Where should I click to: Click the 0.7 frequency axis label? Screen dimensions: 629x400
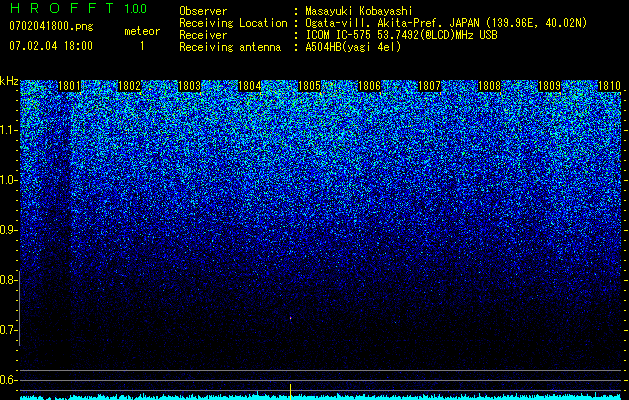pyautogui.click(x=8, y=330)
